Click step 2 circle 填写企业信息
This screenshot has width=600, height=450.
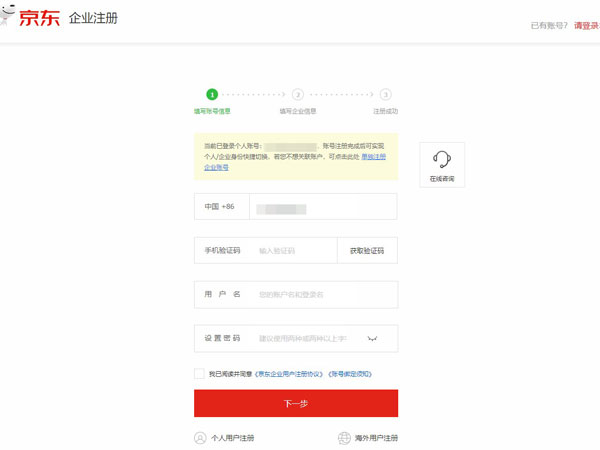click(x=298, y=94)
